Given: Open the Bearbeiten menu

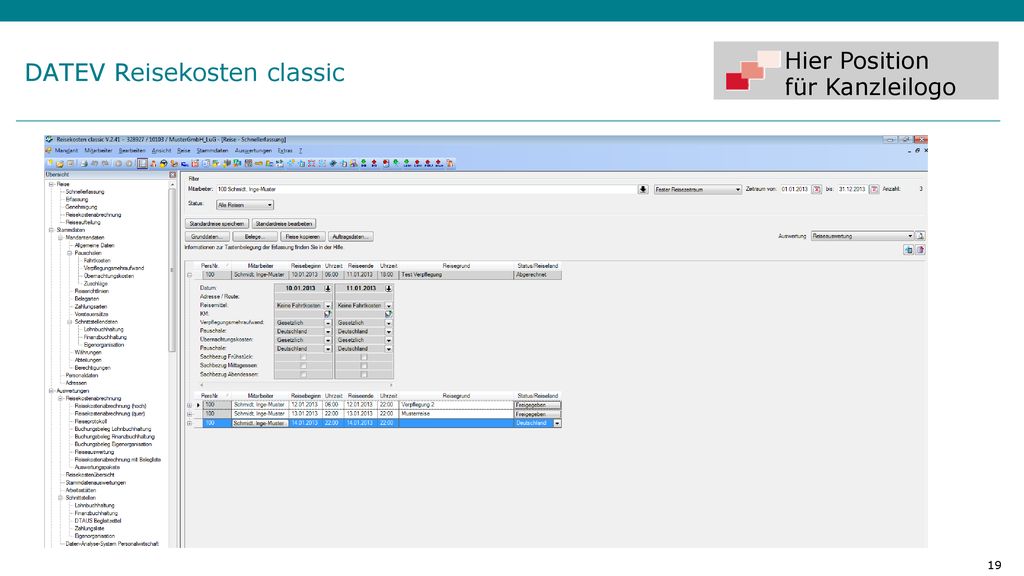Looking at the screenshot, I should point(131,151).
